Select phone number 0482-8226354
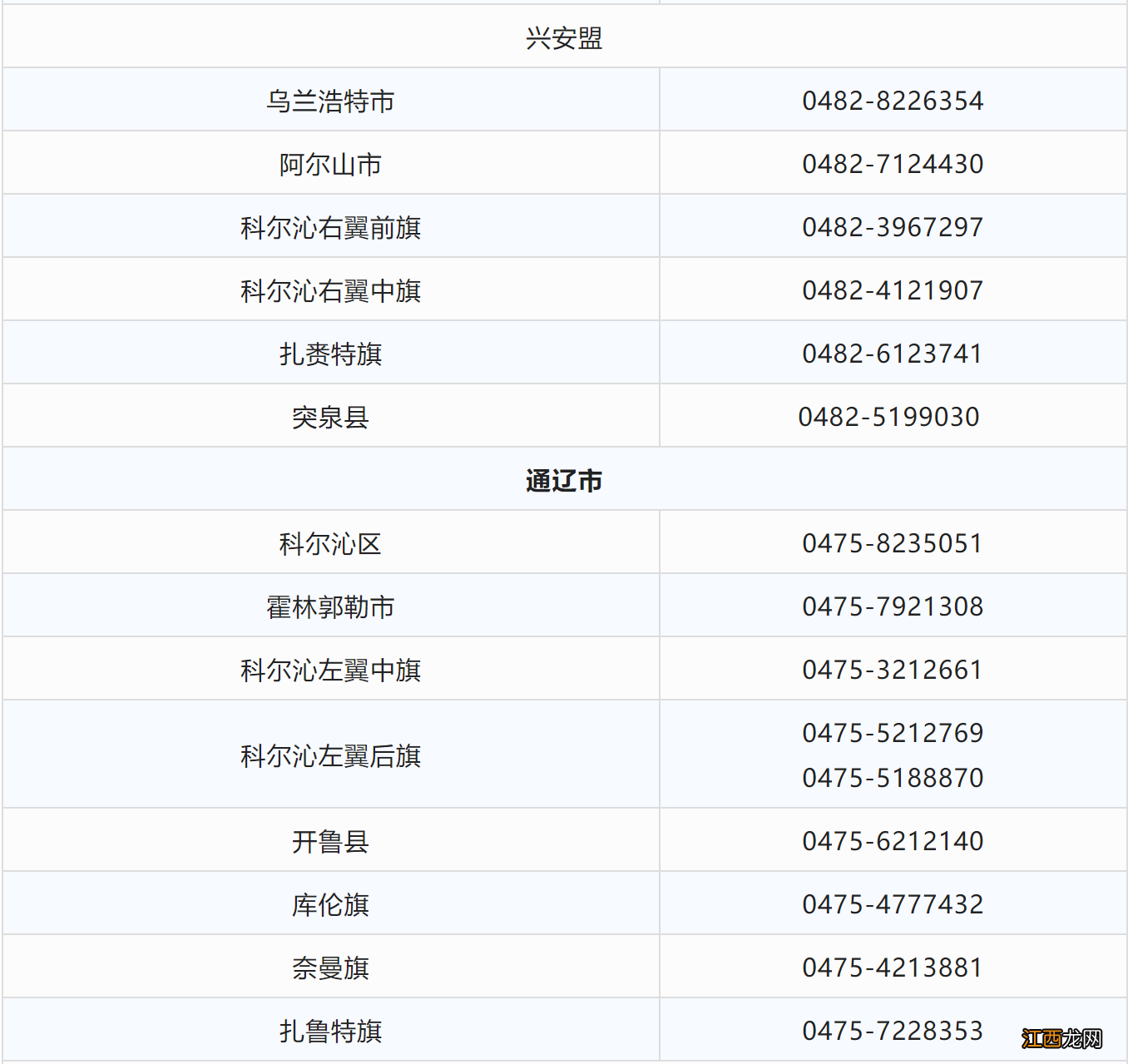 coord(893,101)
